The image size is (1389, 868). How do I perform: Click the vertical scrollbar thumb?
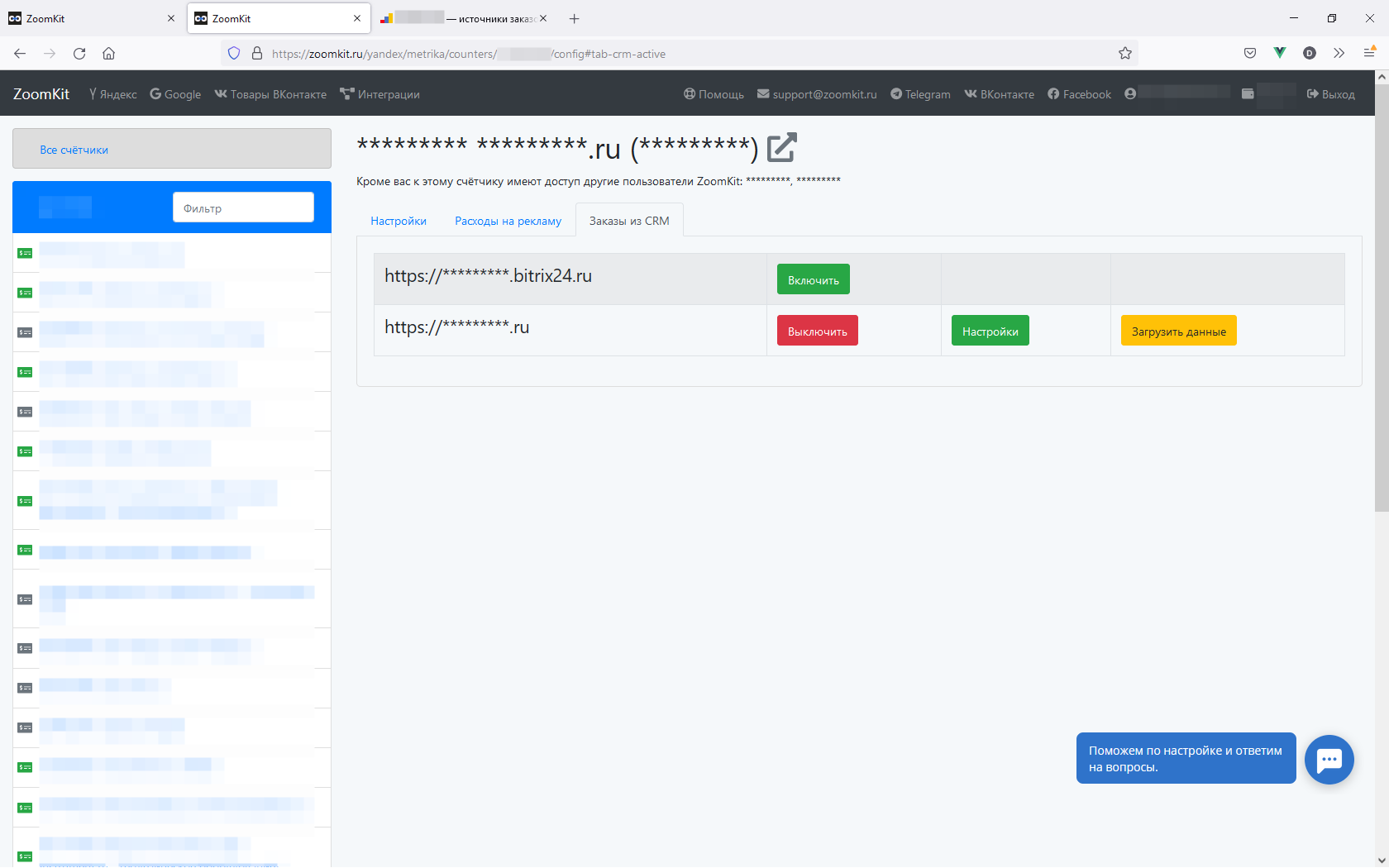[1382, 298]
